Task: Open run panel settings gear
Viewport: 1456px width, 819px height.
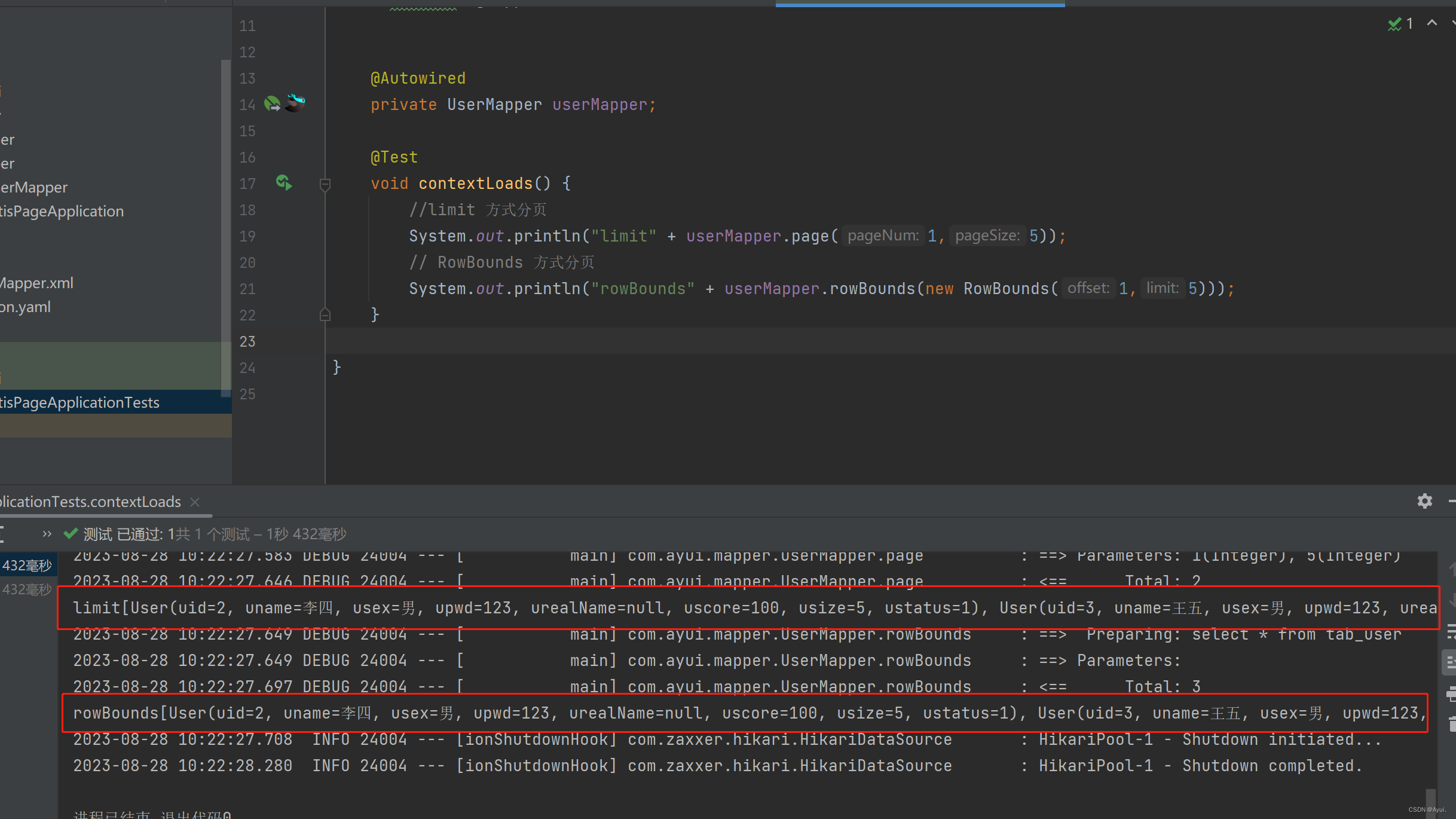Action: click(1425, 501)
